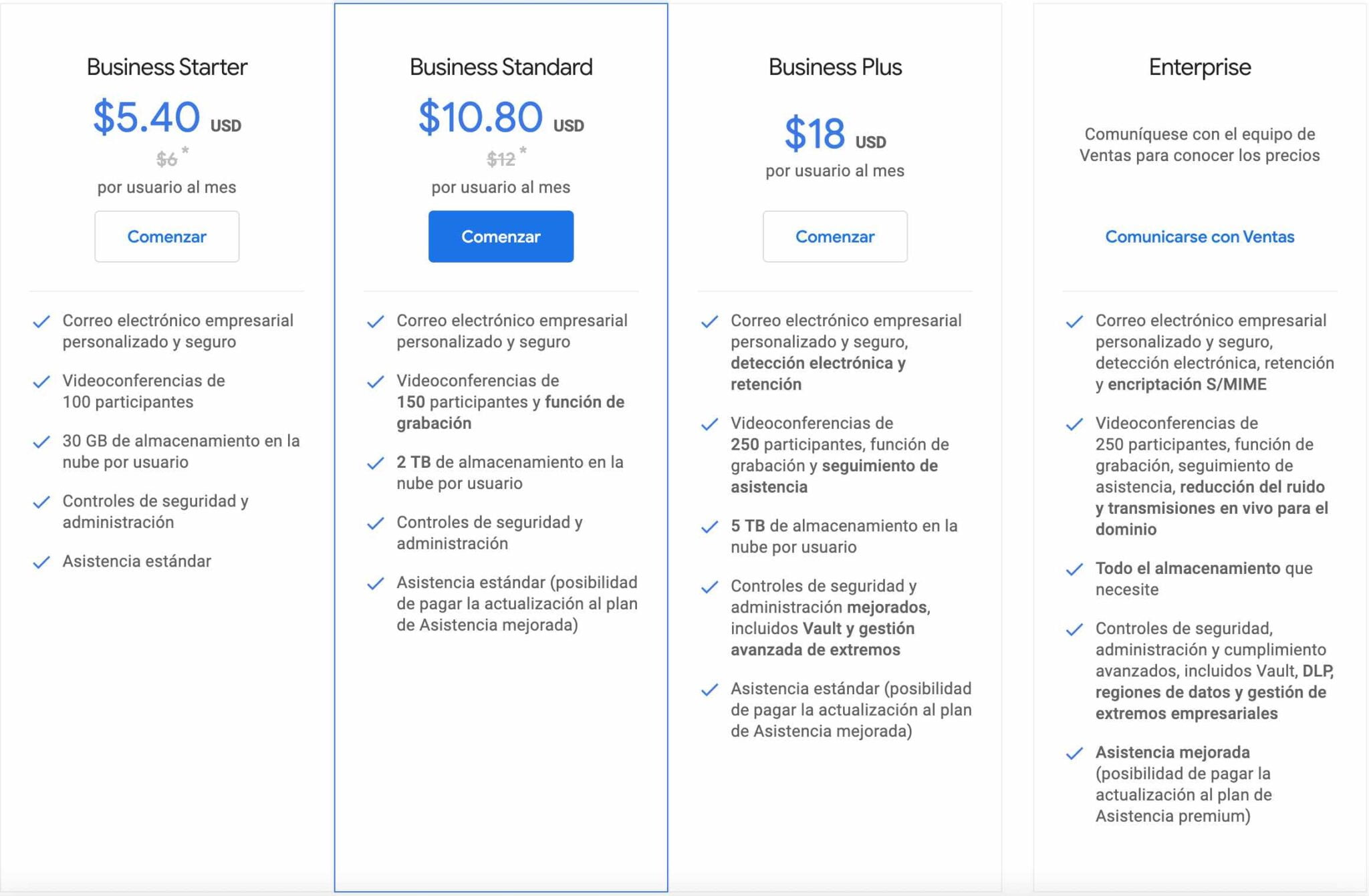Click the checkmark next to encriptación S/MIME feature

(x=1075, y=321)
